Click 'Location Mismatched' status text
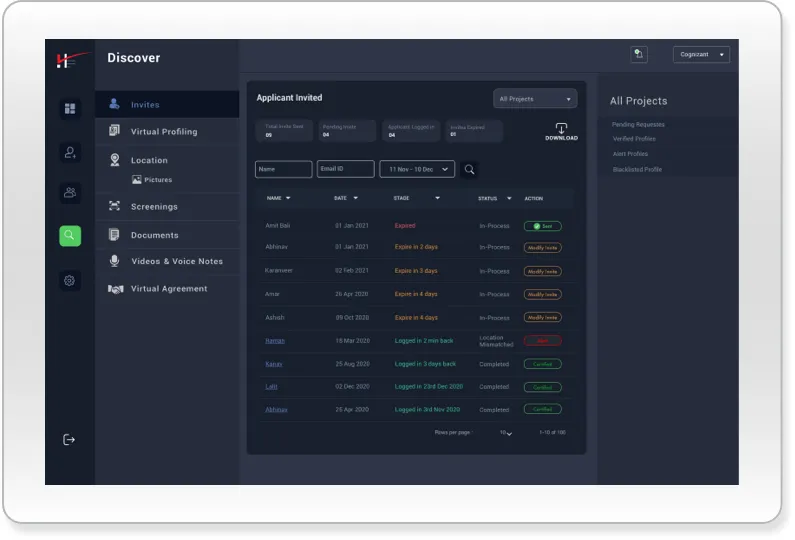This screenshot has width=795, height=540. pyautogui.click(x=496, y=341)
